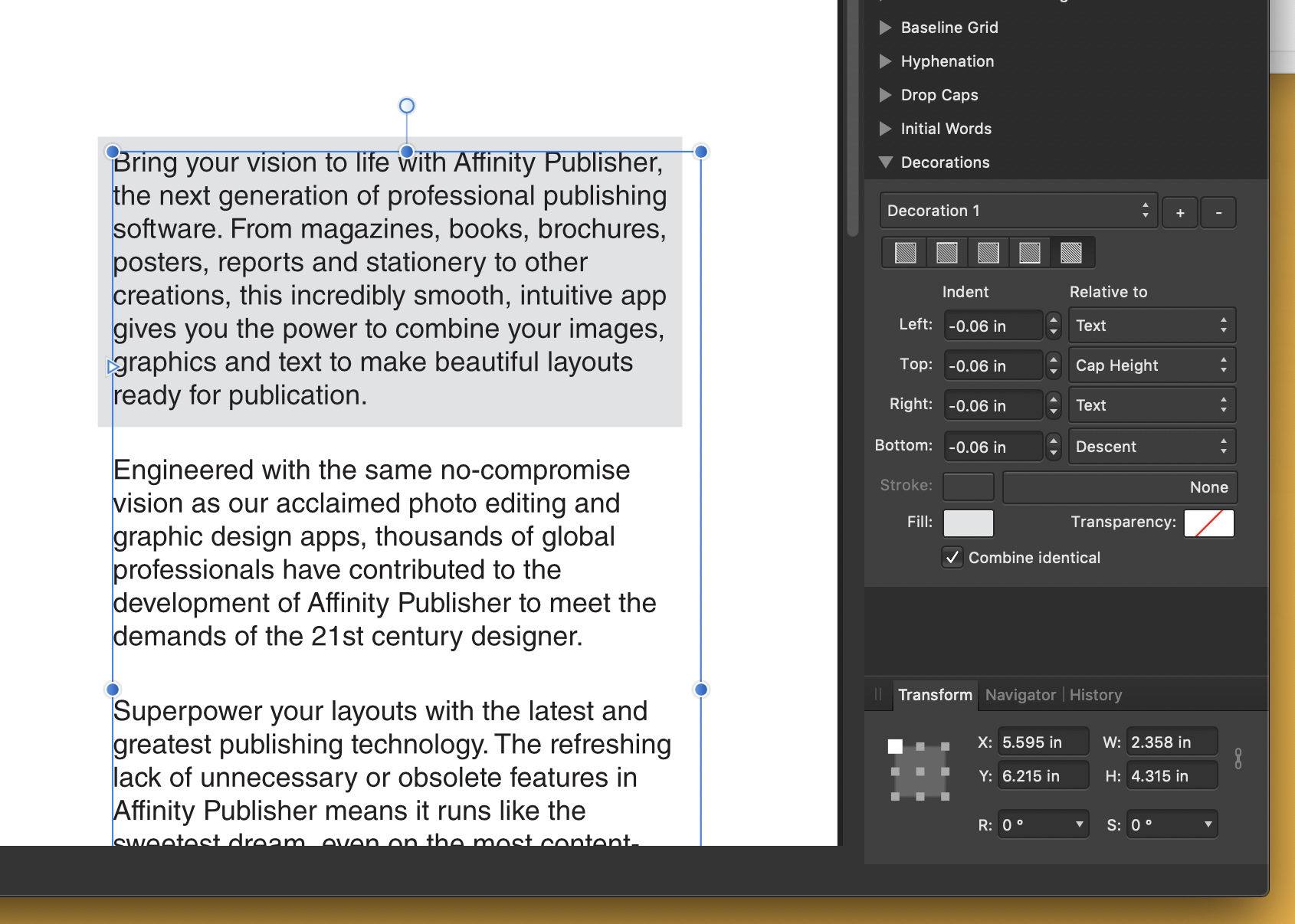The height and width of the screenshot is (924, 1295).
Task: Click the Transparency color swatch
Action: coord(1208,523)
